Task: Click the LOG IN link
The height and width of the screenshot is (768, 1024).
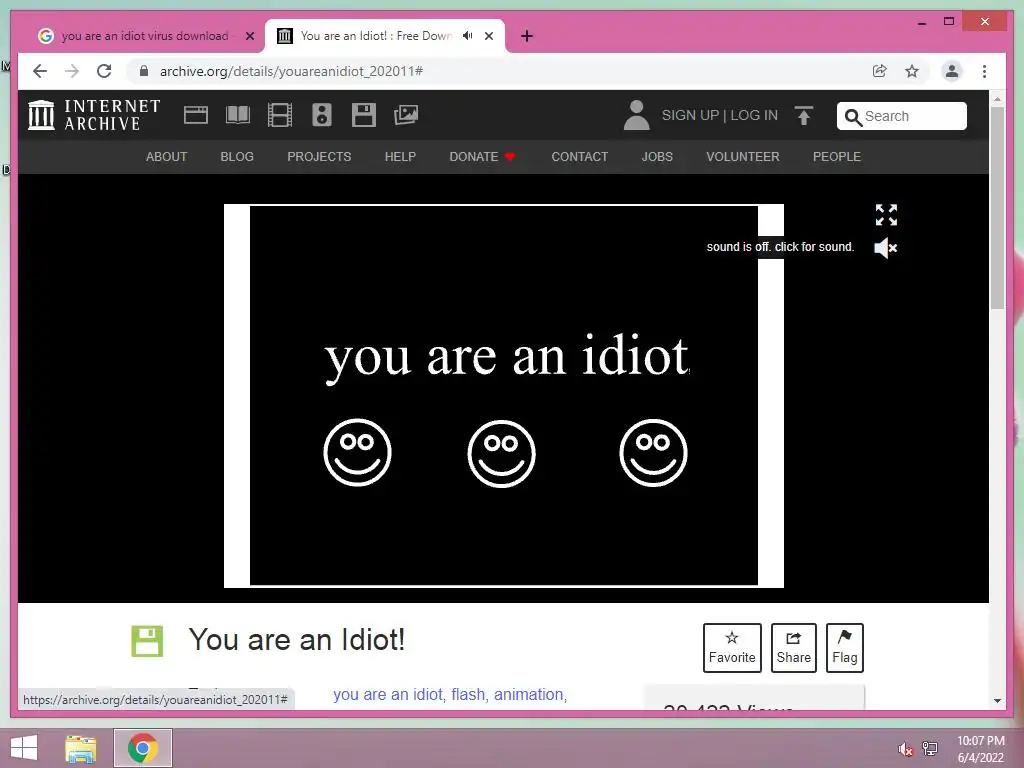Action: 754,116
